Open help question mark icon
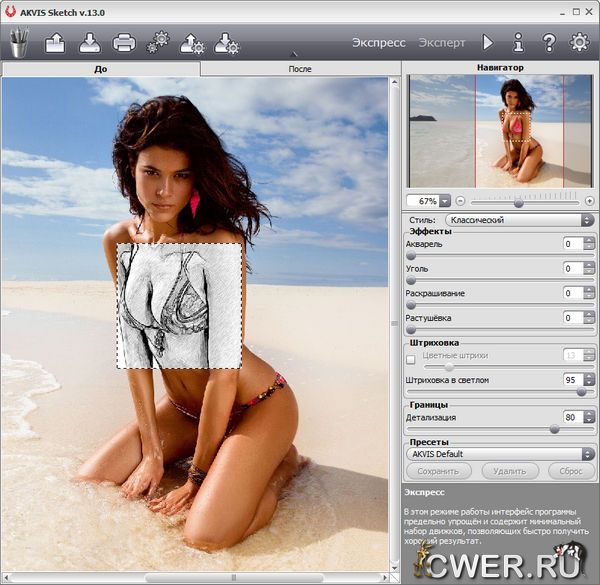The image size is (600, 585). point(548,43)
